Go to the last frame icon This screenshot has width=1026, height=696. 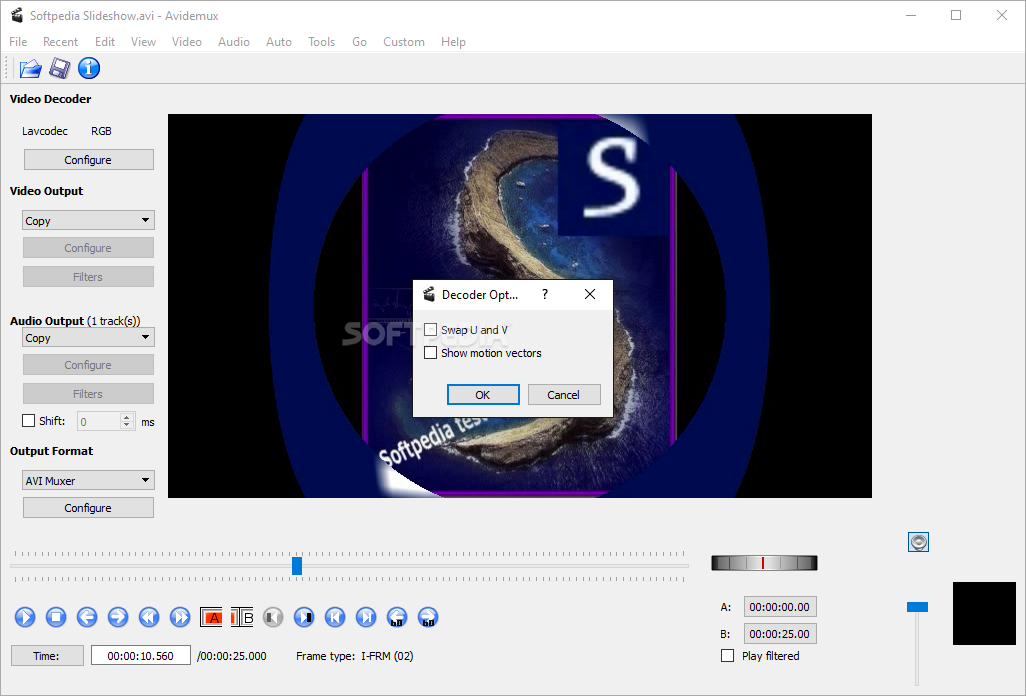click(366, 617)
